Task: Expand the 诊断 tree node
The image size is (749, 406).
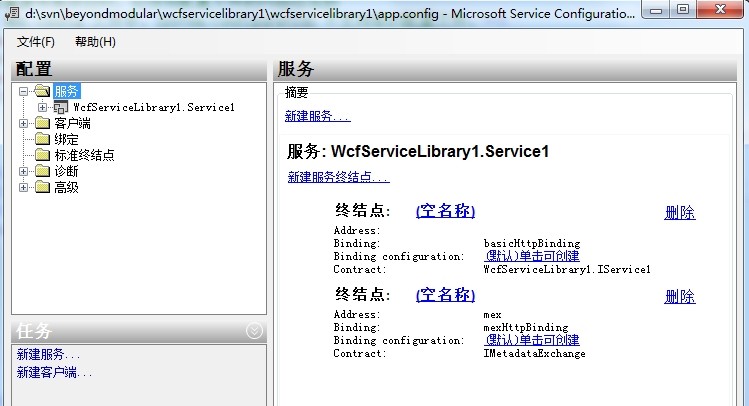Action: (x=23, y=171)
